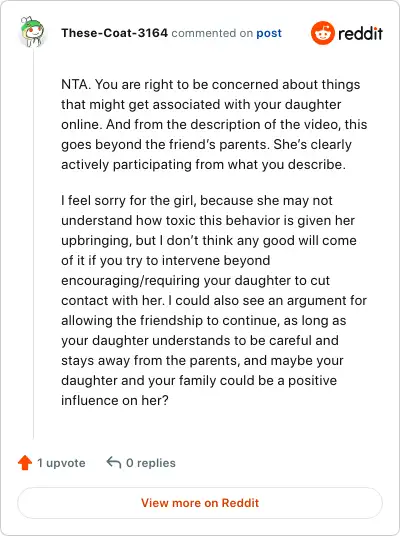Screen dimensions: 400x536
Task: Click the paragraph starting with "NTA."
Action: (214, 124)
